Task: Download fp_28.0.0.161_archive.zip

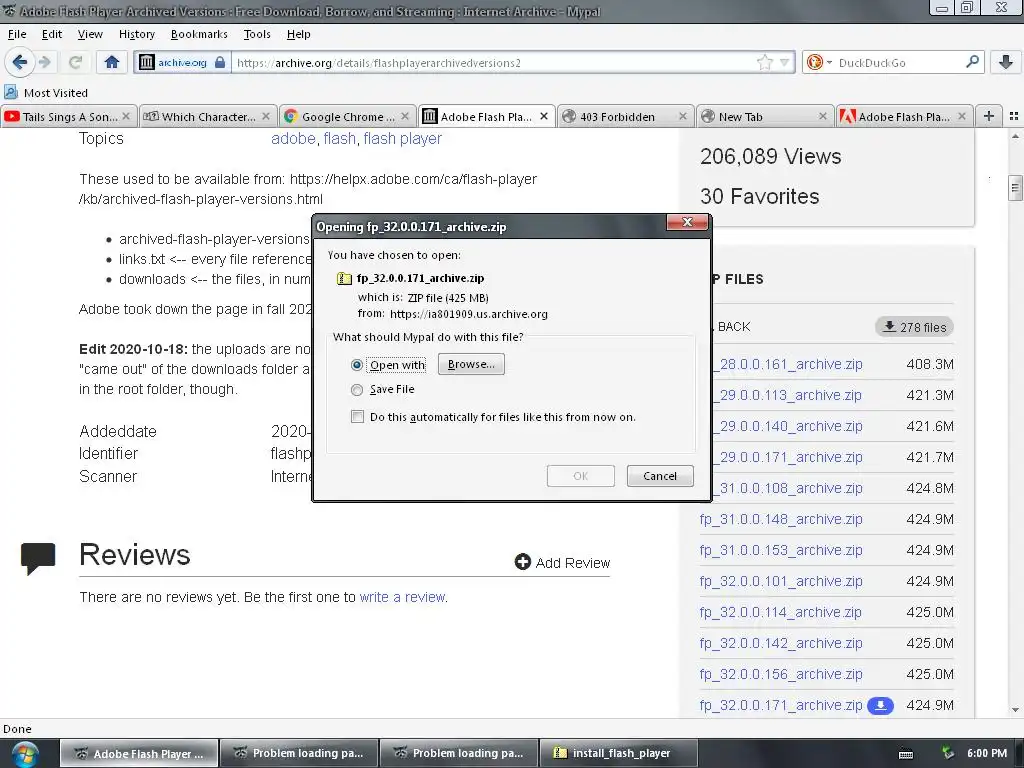Action: pyautogui.click(x=787, y=364)
